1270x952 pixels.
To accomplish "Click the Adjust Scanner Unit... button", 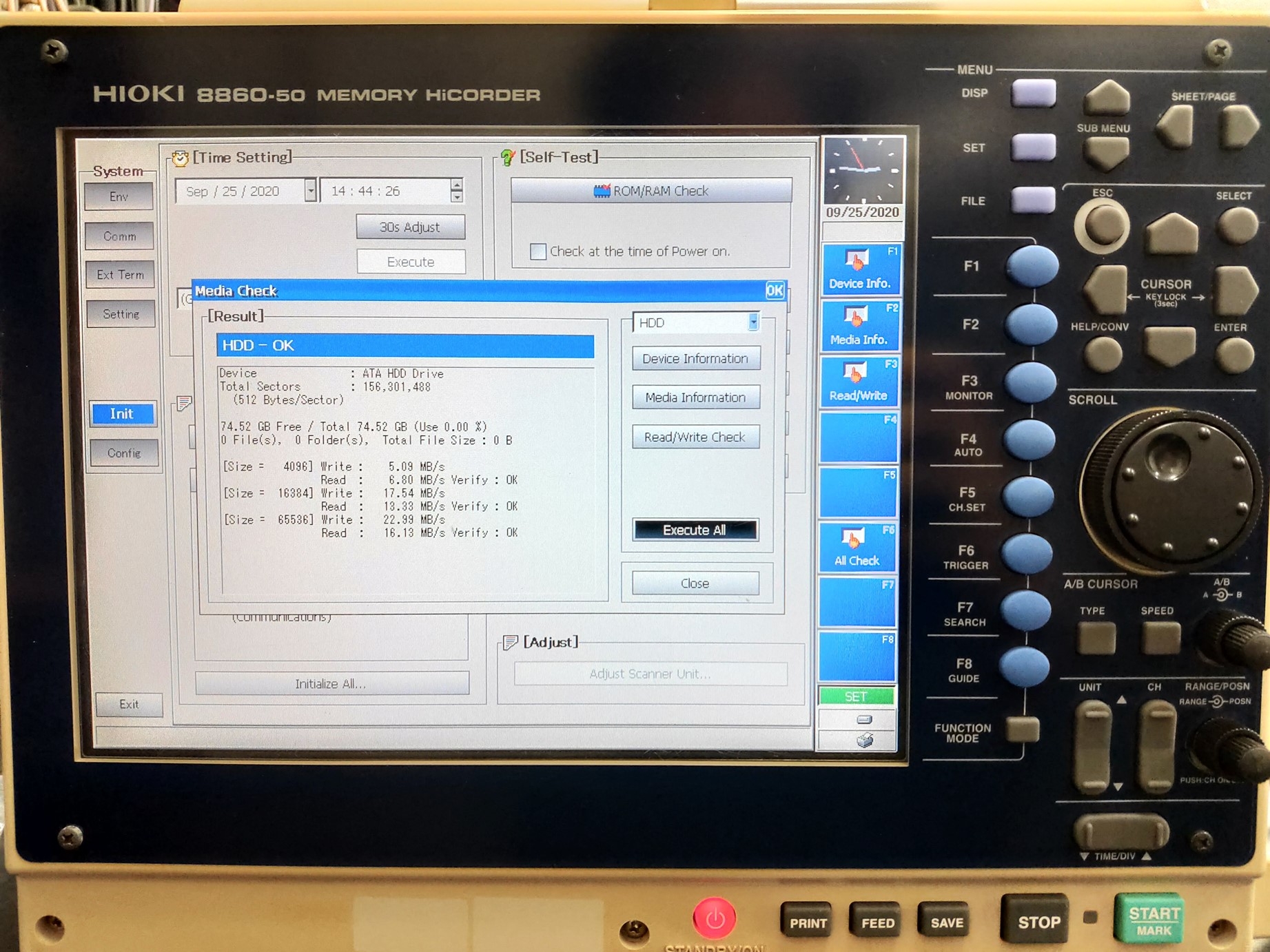I will tap(650, 674).
